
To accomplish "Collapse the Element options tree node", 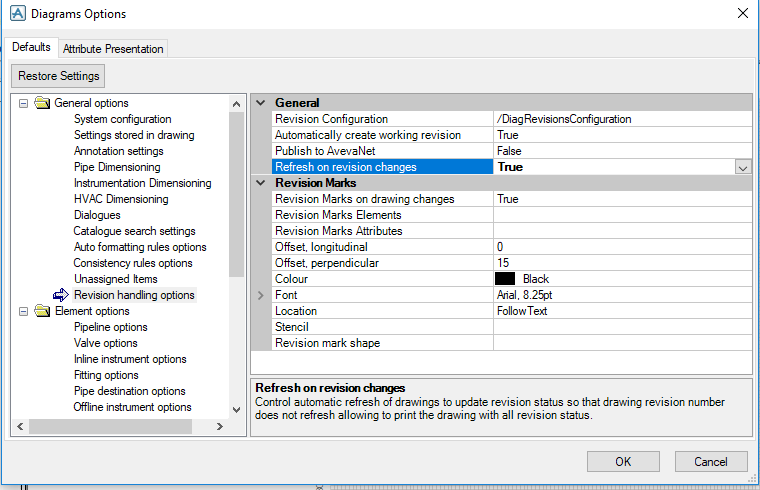I will (23, 311).
